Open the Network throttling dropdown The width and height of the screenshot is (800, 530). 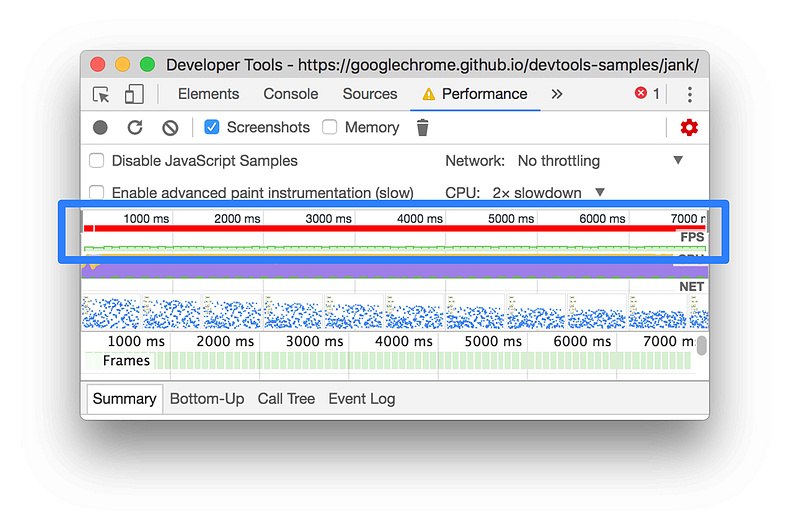601,161
